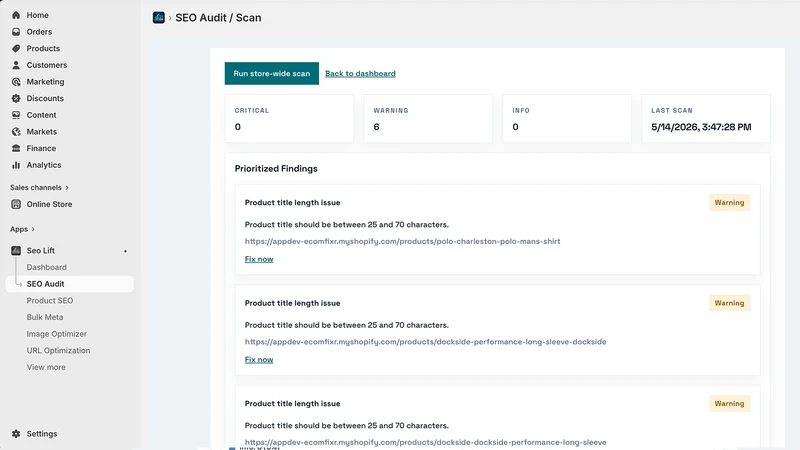The width and height of the screenshot is (800, 450).
Task: Click the Analytics bar chart icon
Action: [x=16, y=165]
